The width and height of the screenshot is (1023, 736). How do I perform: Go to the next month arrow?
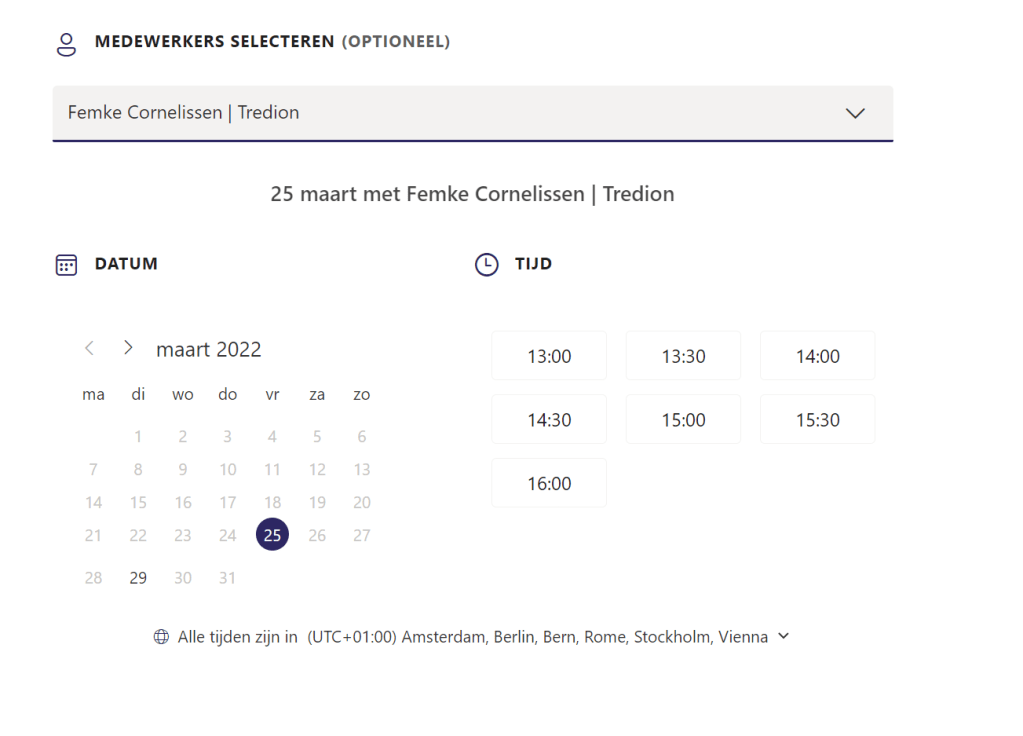128,348
